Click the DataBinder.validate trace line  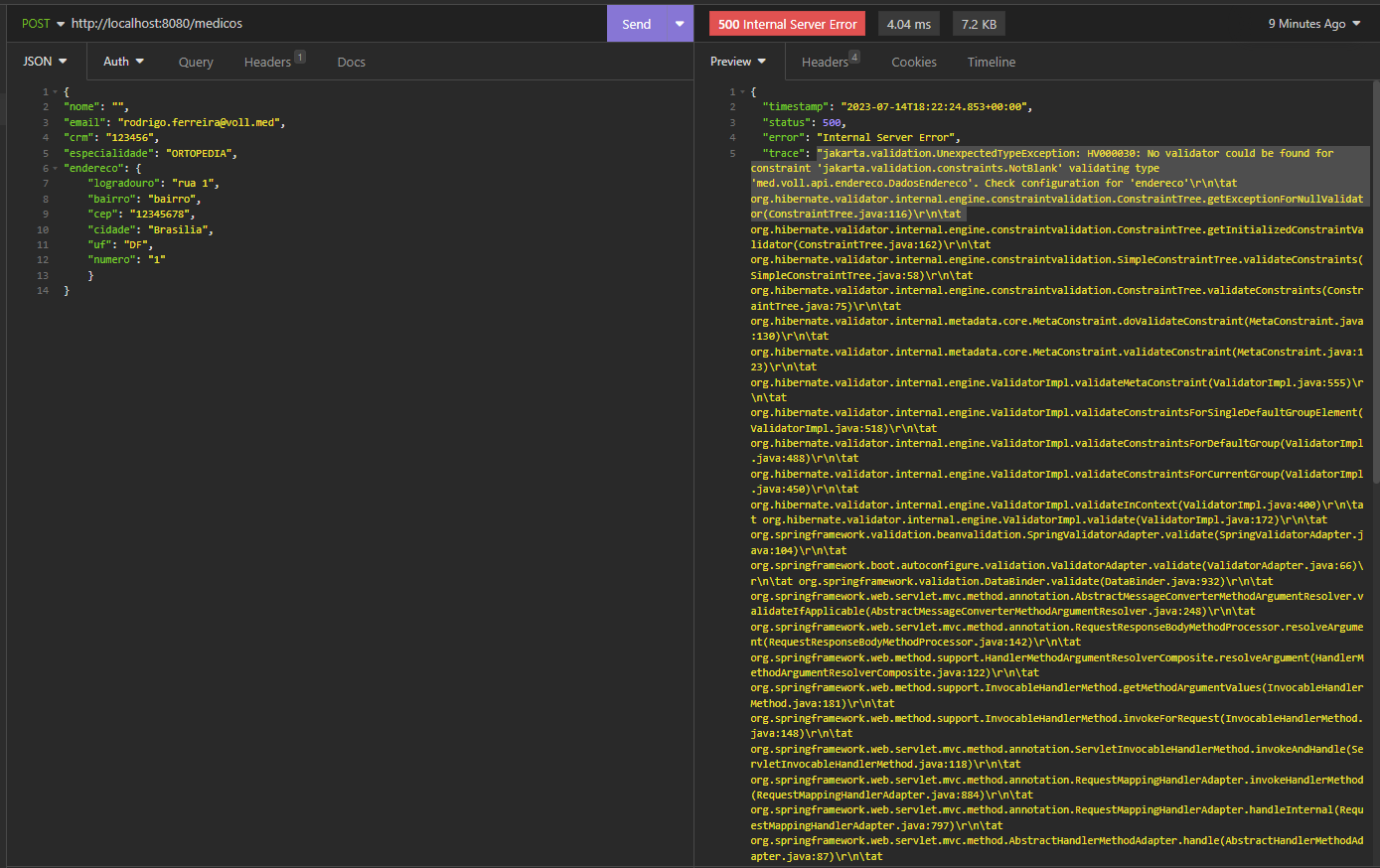coord(1033,581)
